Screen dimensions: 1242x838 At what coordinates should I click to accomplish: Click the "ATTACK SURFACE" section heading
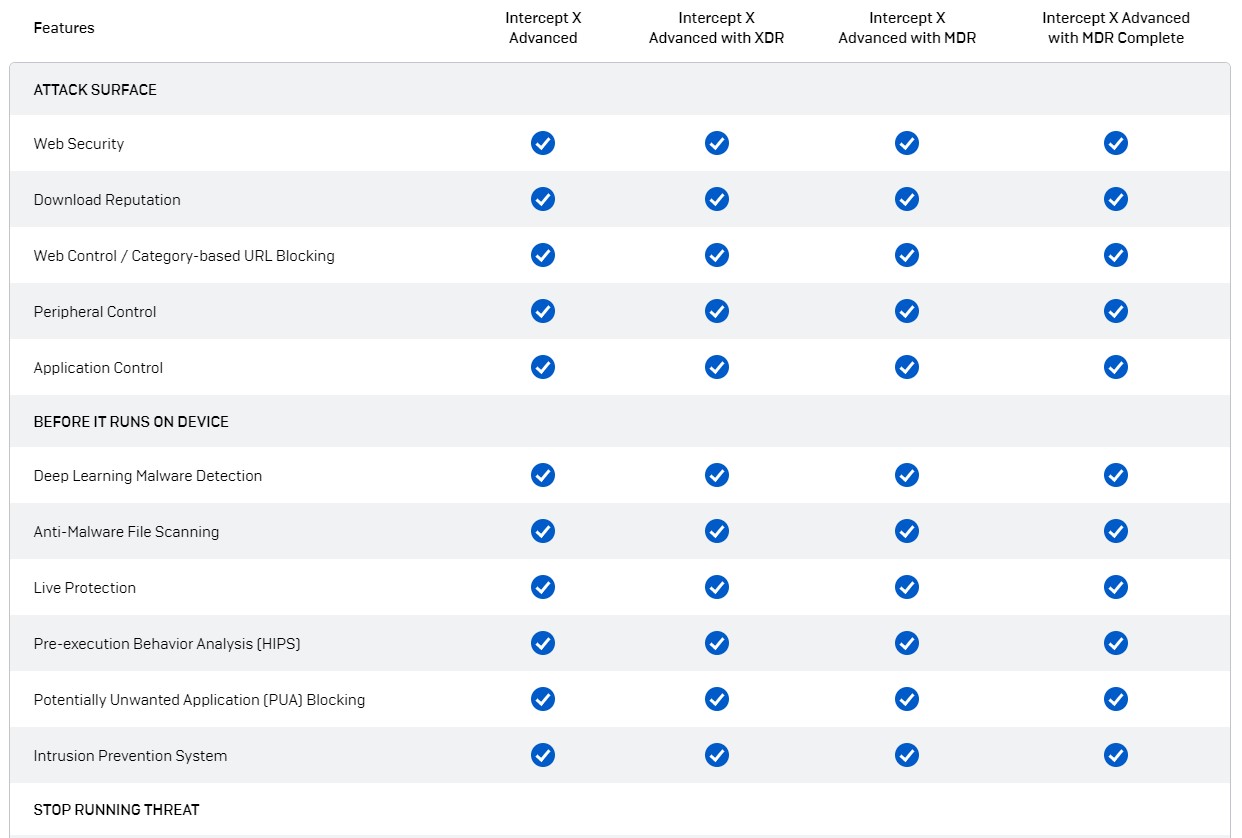(95, 90)
